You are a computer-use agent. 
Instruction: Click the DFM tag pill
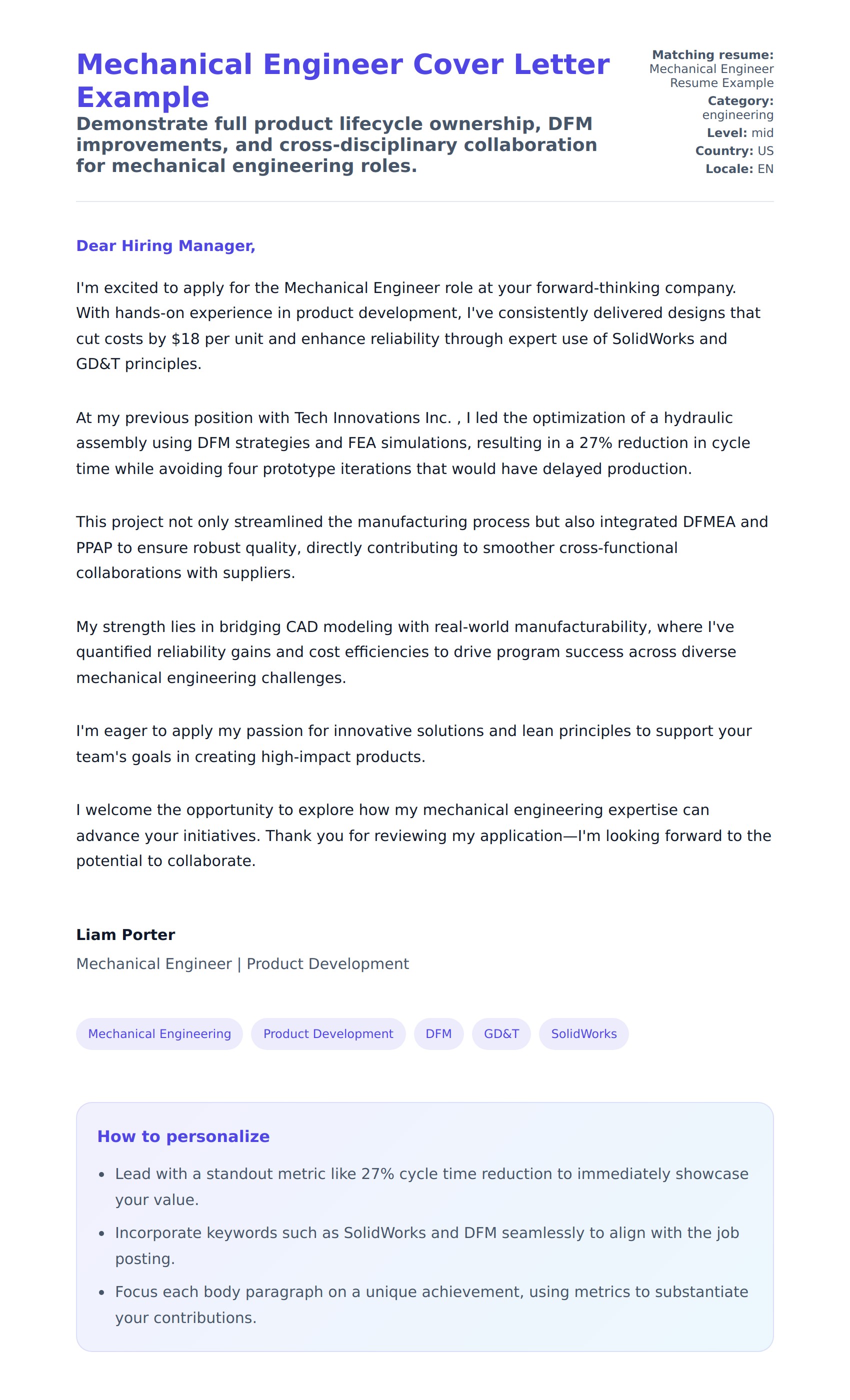(438, 1033)
